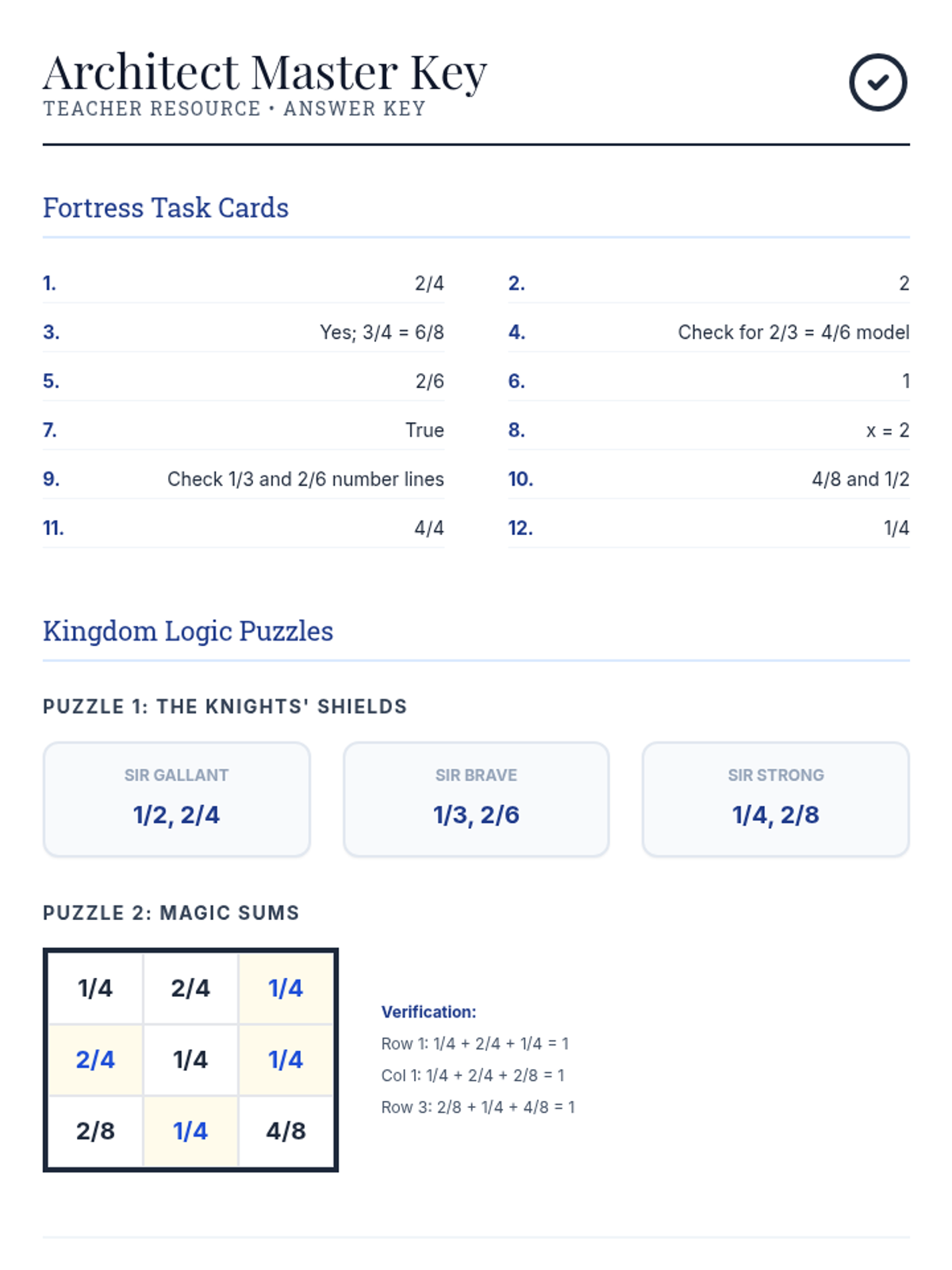Image resolution: width=952 pixels, height=1270 pixels.
Task: Click answer 9 about number lines
Action: (305, 479)
